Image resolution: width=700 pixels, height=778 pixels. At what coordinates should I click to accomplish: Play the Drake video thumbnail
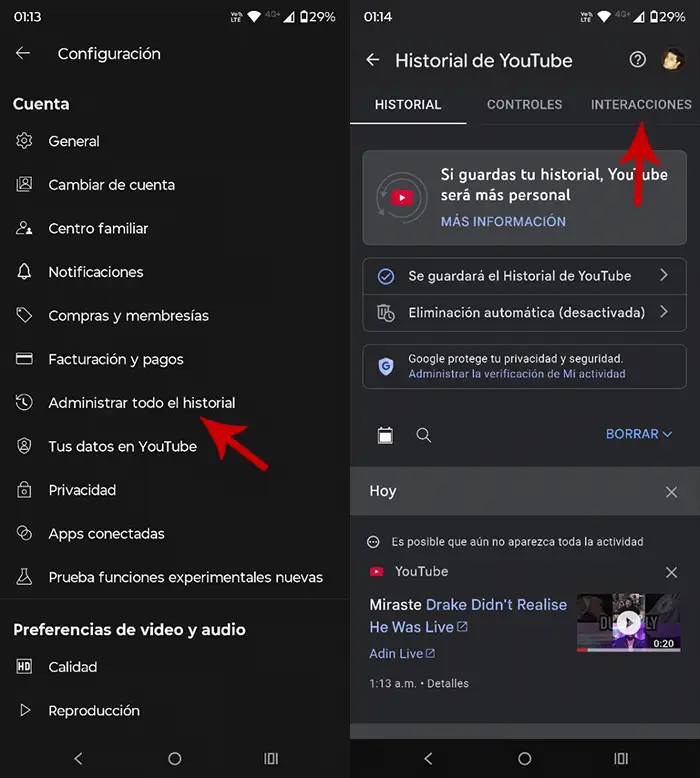[x=628, y=623]
